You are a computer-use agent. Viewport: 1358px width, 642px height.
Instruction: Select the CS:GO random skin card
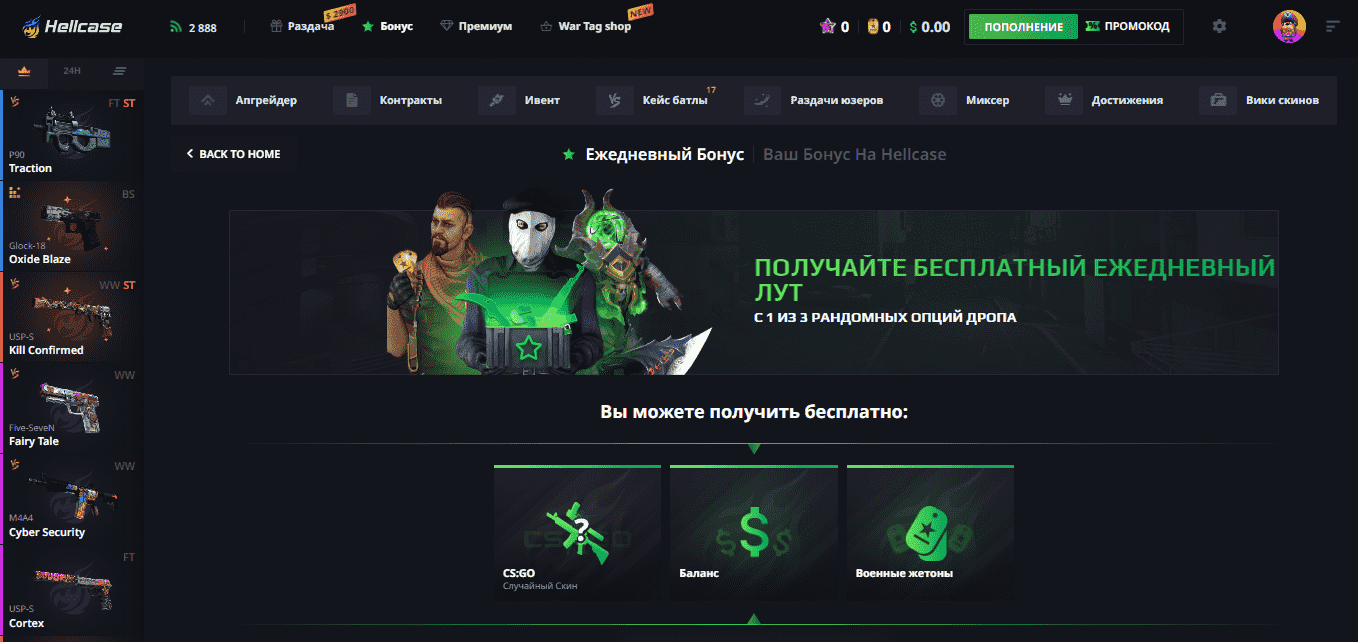[x=577, y=533]
